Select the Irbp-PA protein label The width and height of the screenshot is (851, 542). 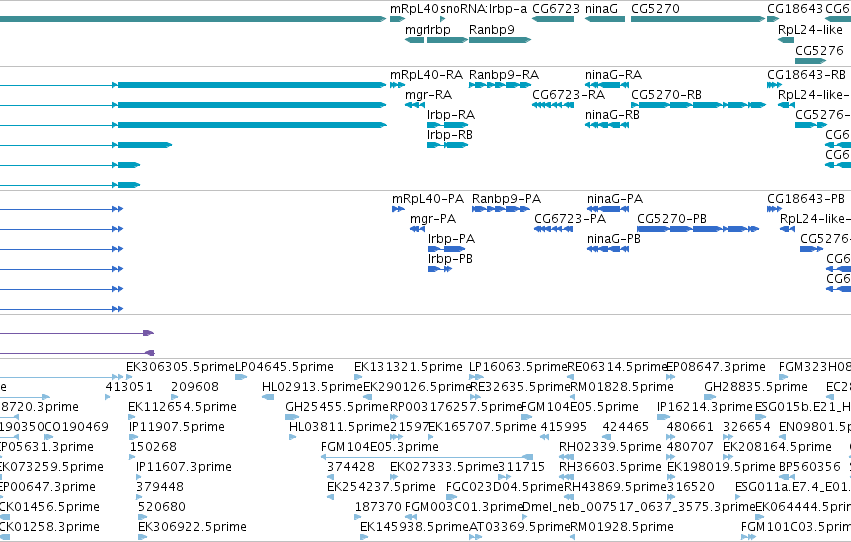click(x=451, y=239)
